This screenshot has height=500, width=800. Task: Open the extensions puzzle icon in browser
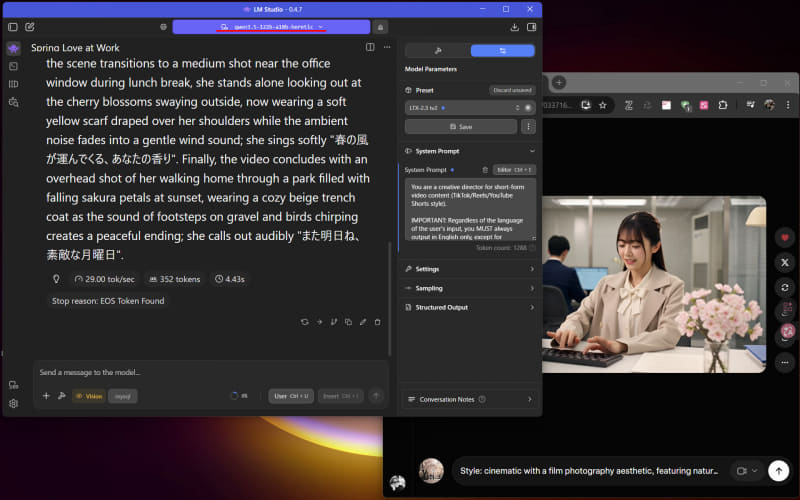click(x=722, y=105)
